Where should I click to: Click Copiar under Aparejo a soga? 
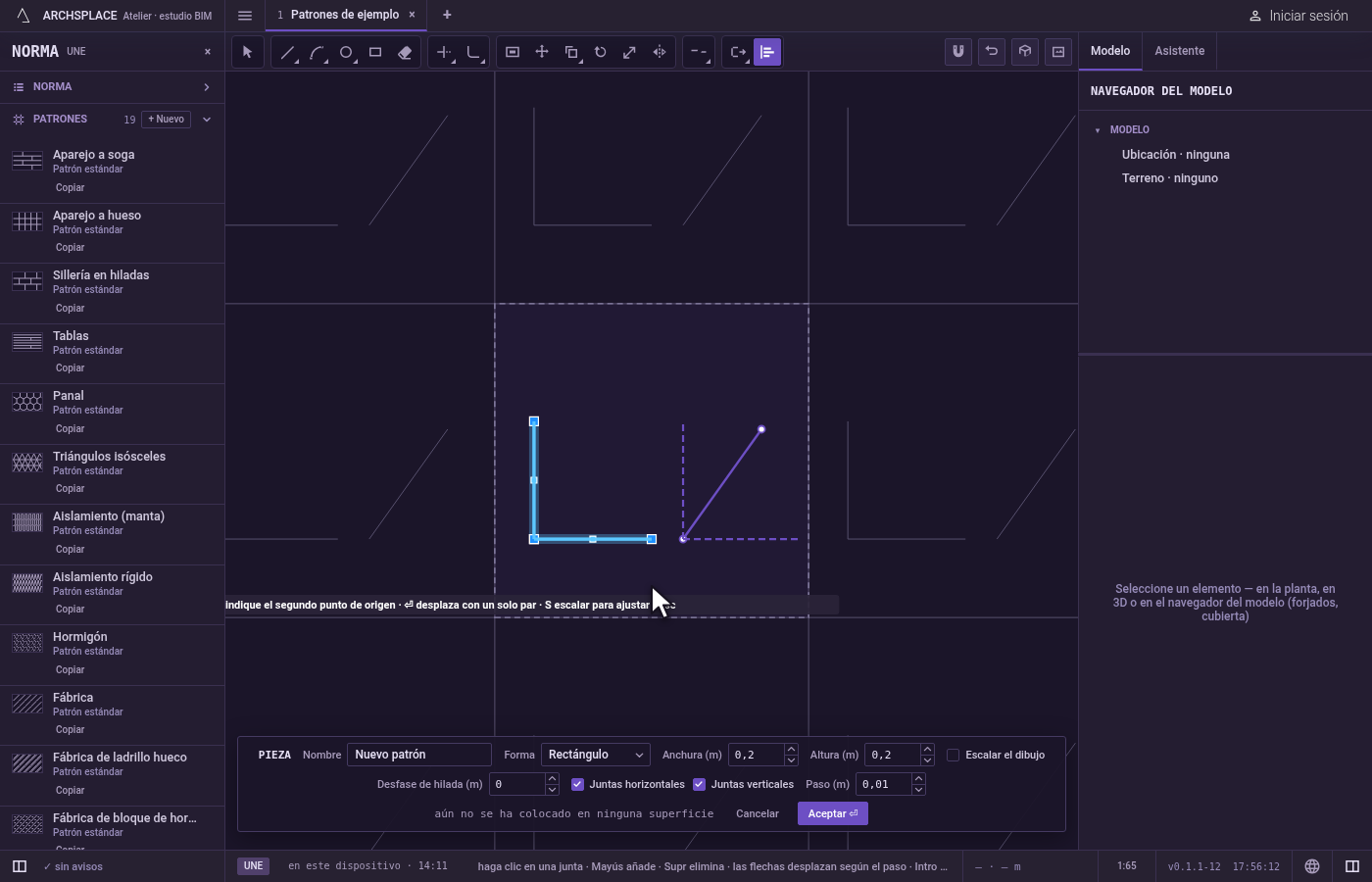70,187
